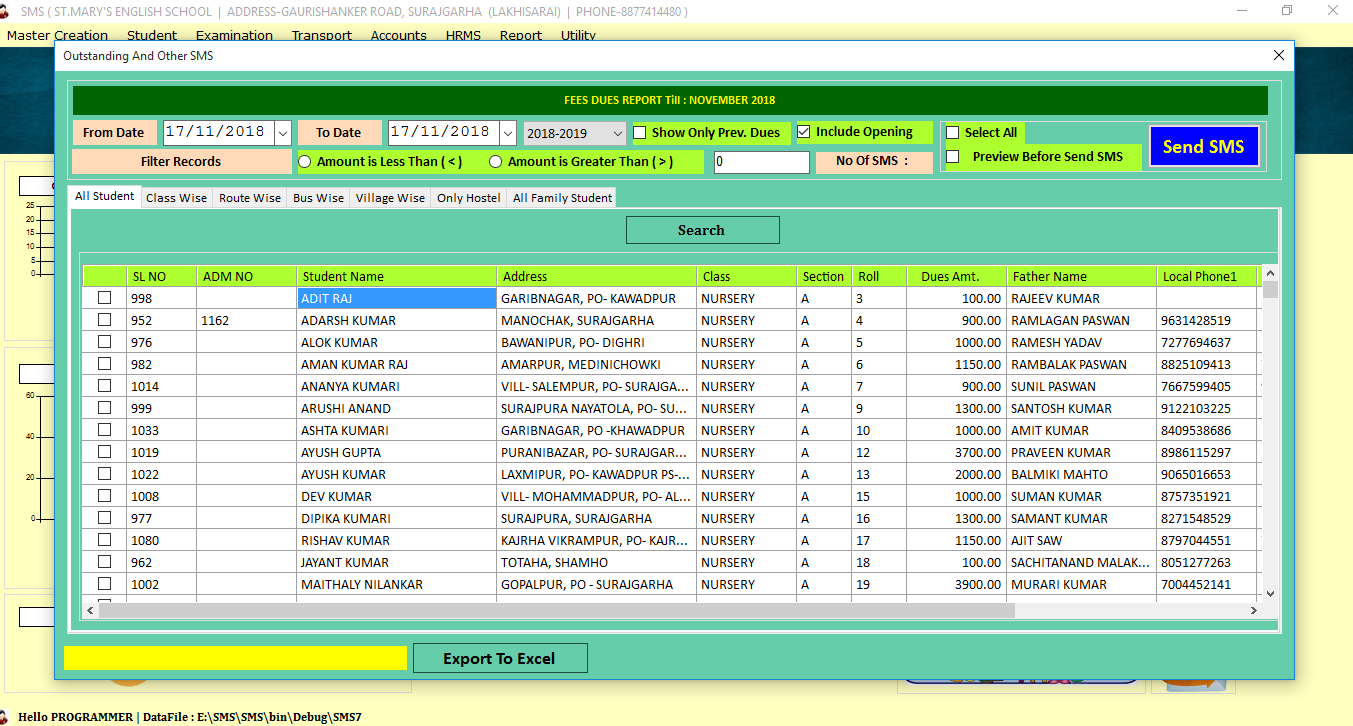Screen dimensions: 1353x726
Task: Switch to the Class Wise tab
Action: click(176, 198)
